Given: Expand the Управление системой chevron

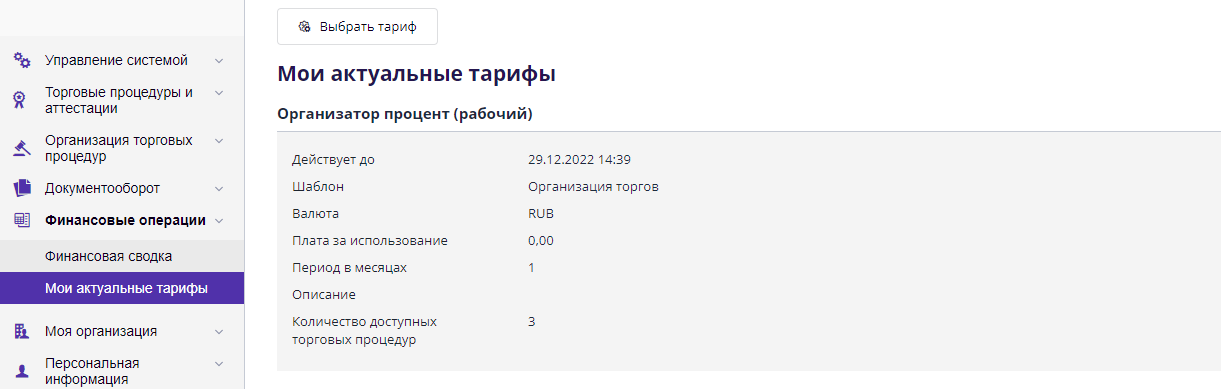Looking at the screenshot, I should pyautogui.click(x=219, y=60).
